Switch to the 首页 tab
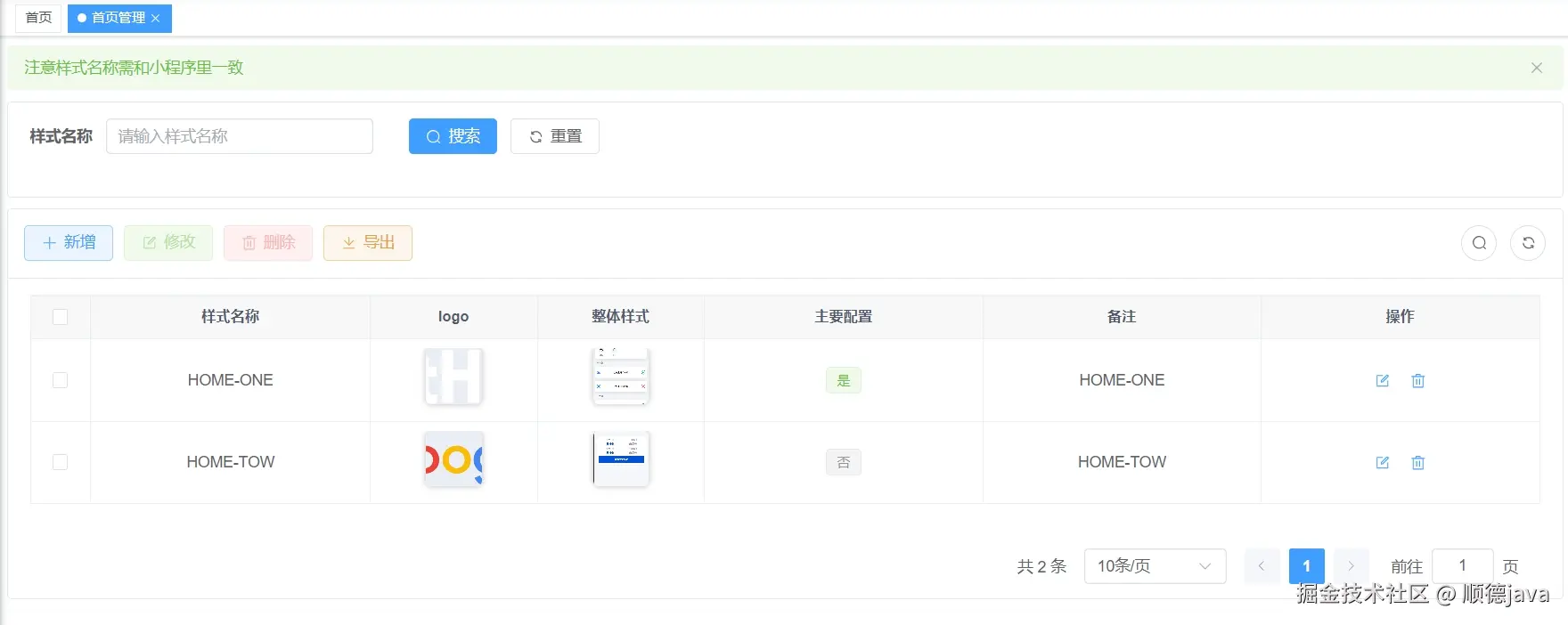 pyautogui.click(x=38, y=18)
